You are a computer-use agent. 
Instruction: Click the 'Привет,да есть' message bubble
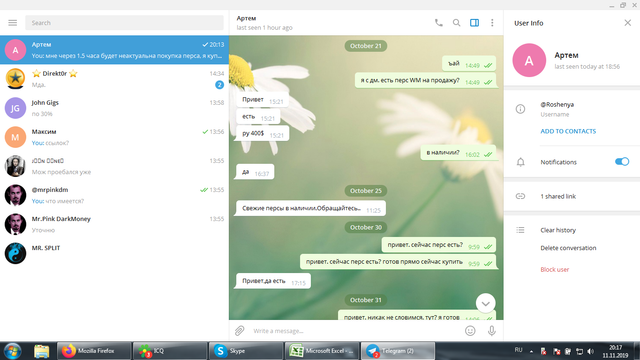pos(273,281)
